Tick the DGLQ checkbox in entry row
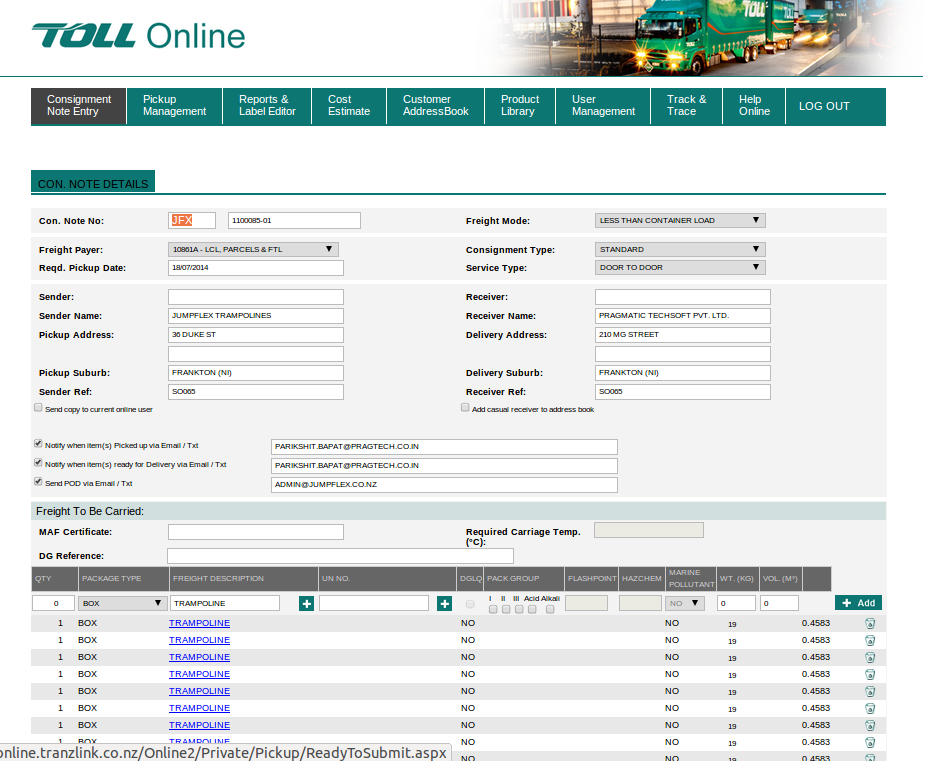 click(x=470, y=604)
